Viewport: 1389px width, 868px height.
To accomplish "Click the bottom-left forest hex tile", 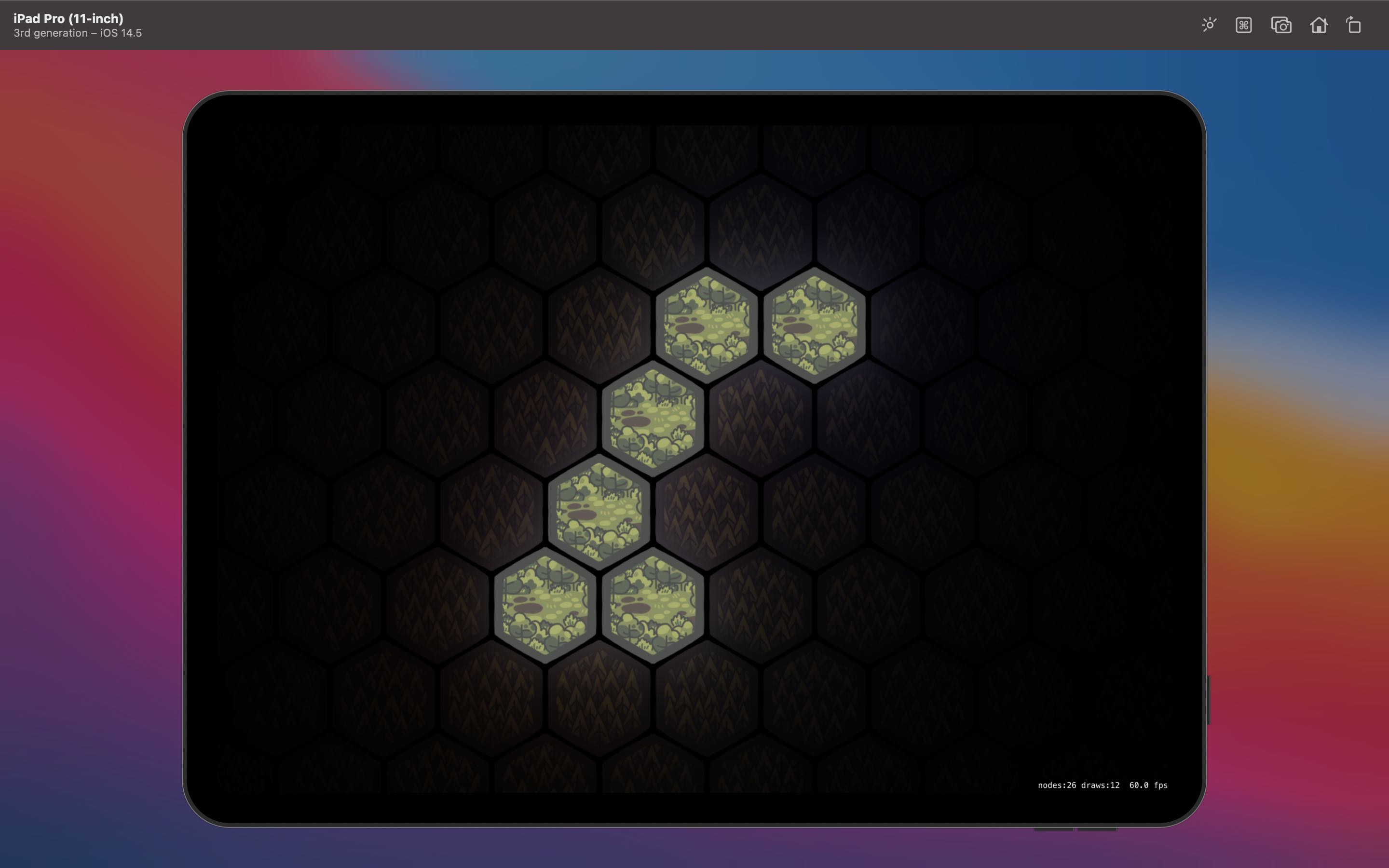I will click(x=545, y=600).
